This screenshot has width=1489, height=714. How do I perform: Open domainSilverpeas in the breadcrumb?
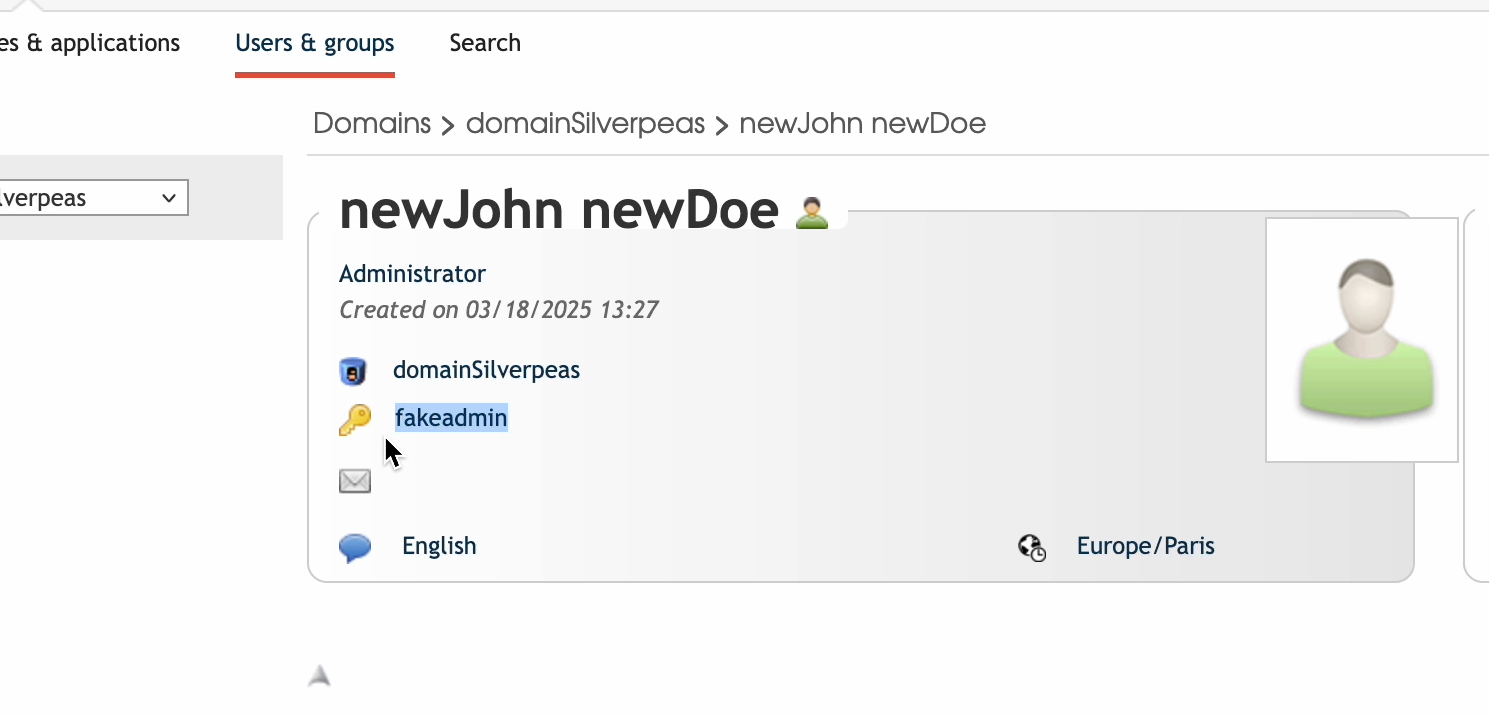coord(585,124)
